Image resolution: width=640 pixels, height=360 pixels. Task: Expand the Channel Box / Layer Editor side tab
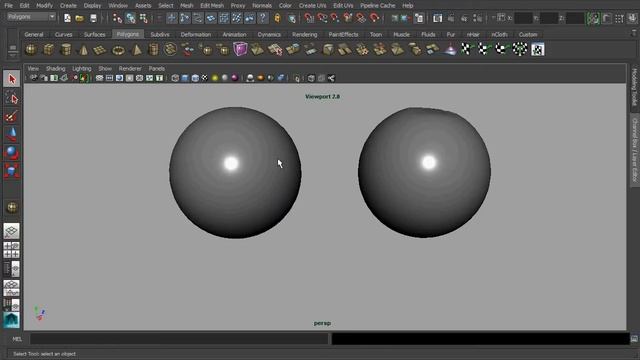(x=635, y=150)
